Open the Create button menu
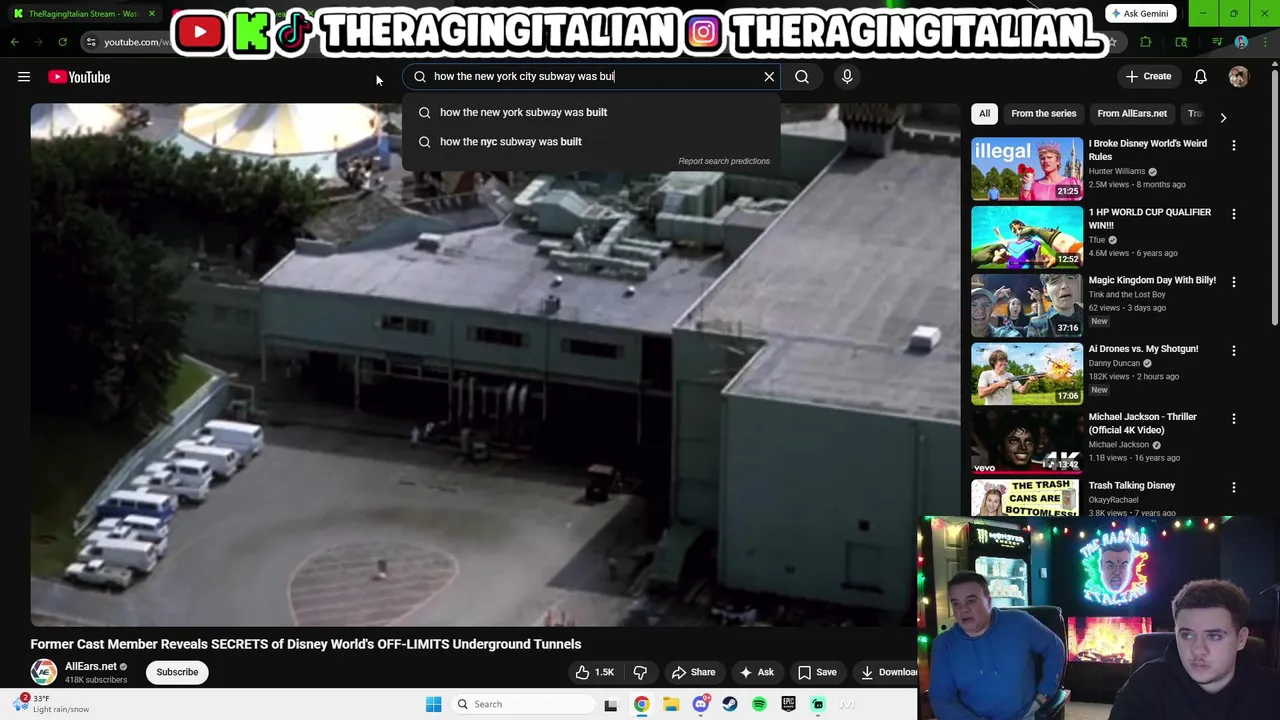 tap(1148, 77)
